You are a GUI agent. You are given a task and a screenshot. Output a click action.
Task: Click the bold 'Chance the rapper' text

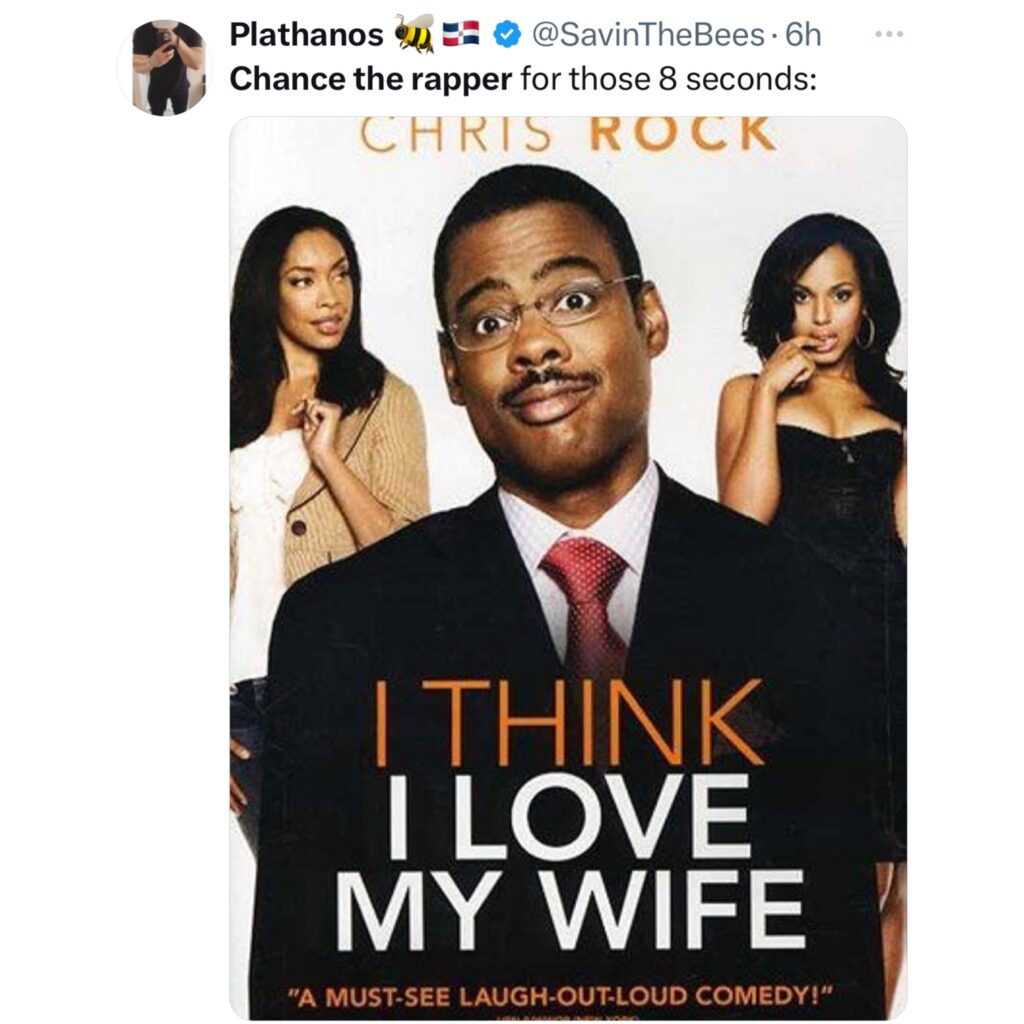[370, 80]
